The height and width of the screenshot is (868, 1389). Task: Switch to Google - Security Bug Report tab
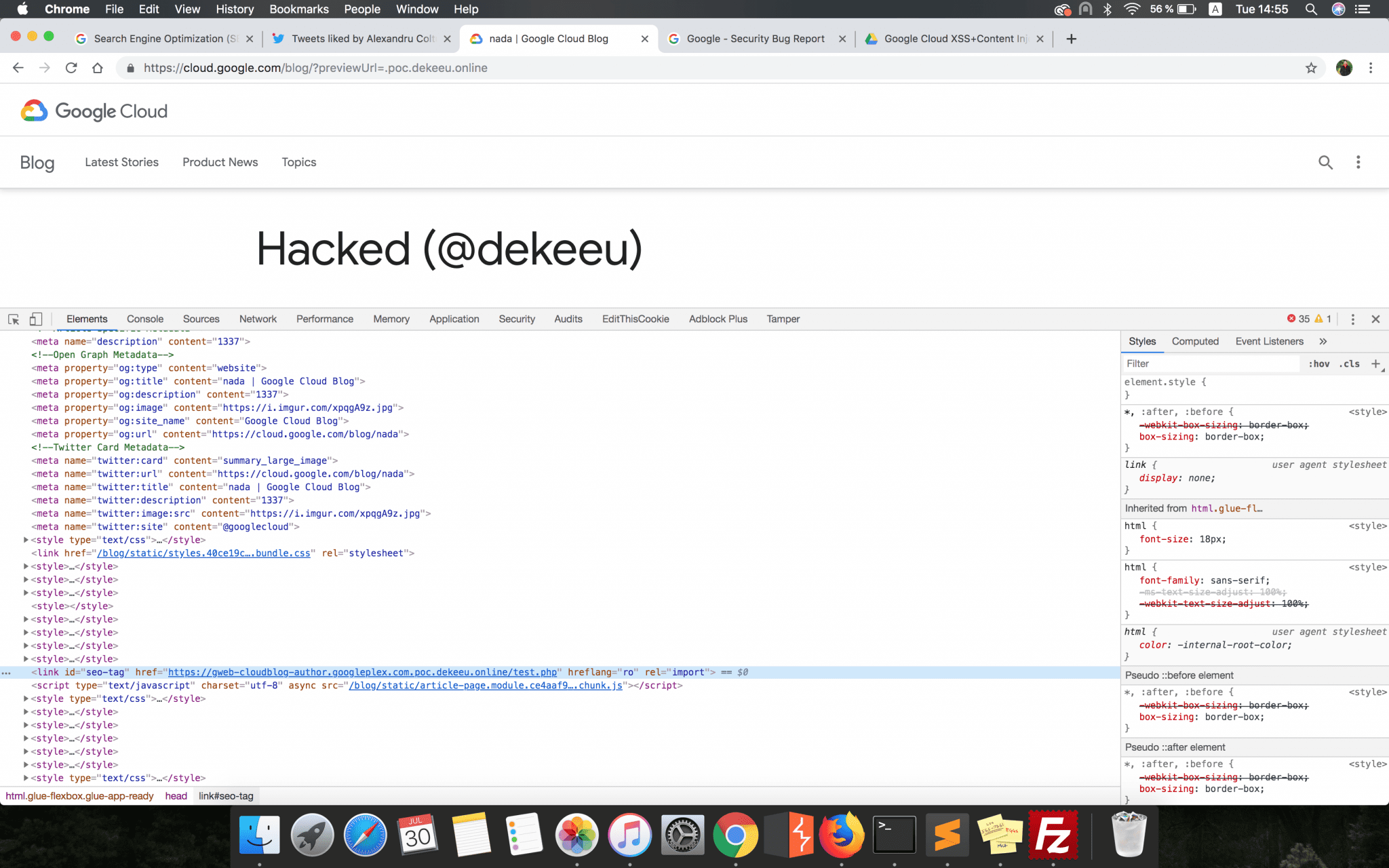click(756, 39)
